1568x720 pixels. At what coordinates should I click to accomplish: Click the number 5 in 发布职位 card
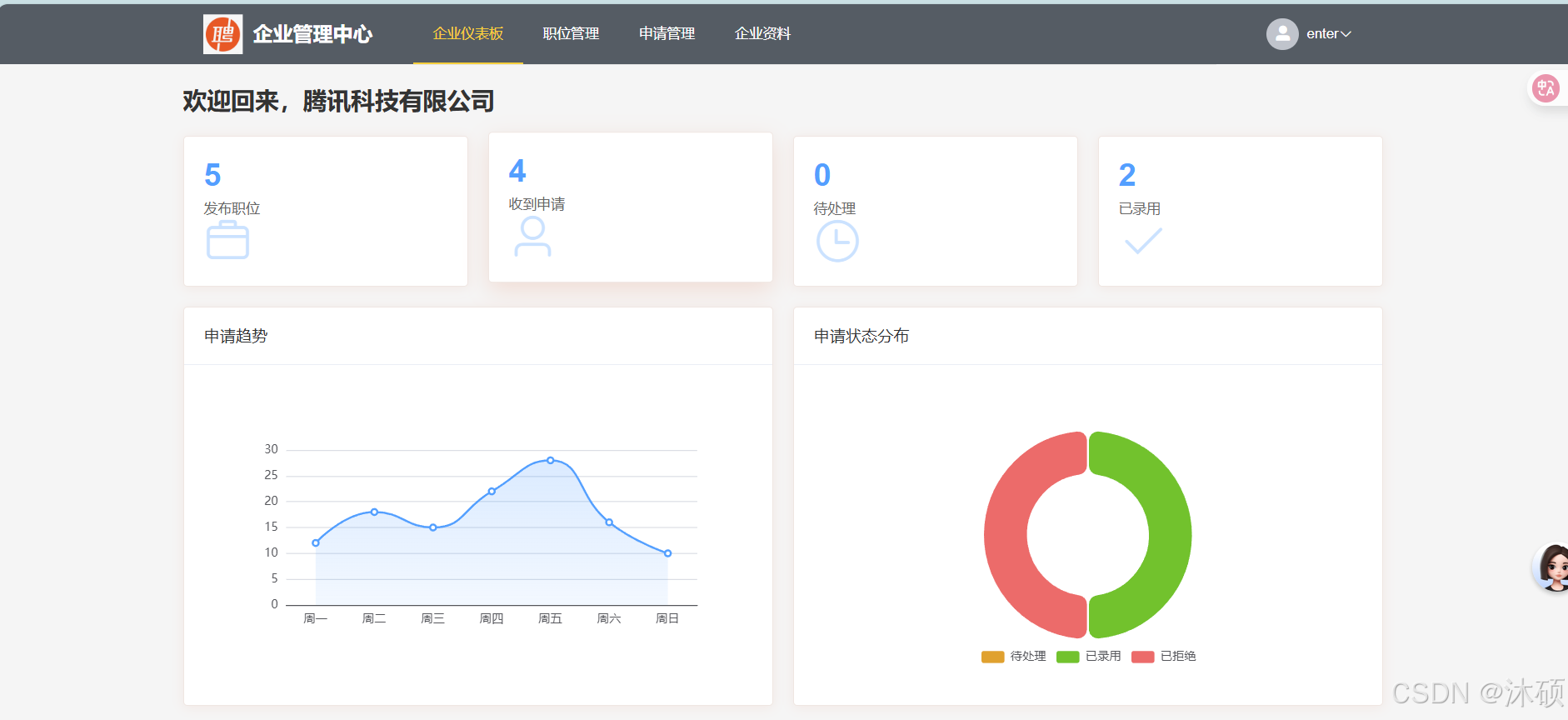coord(212,175)
